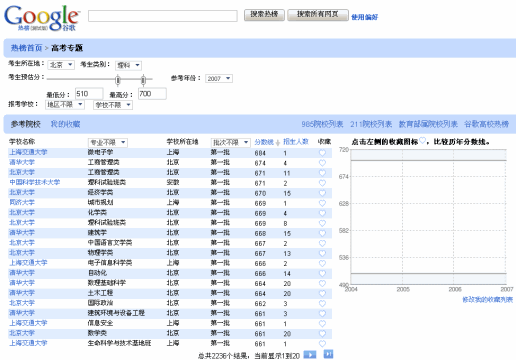Open 北京大学 link in 国际政治 row
The height and width of the screenshot is (360, 516).
(22, 303)
